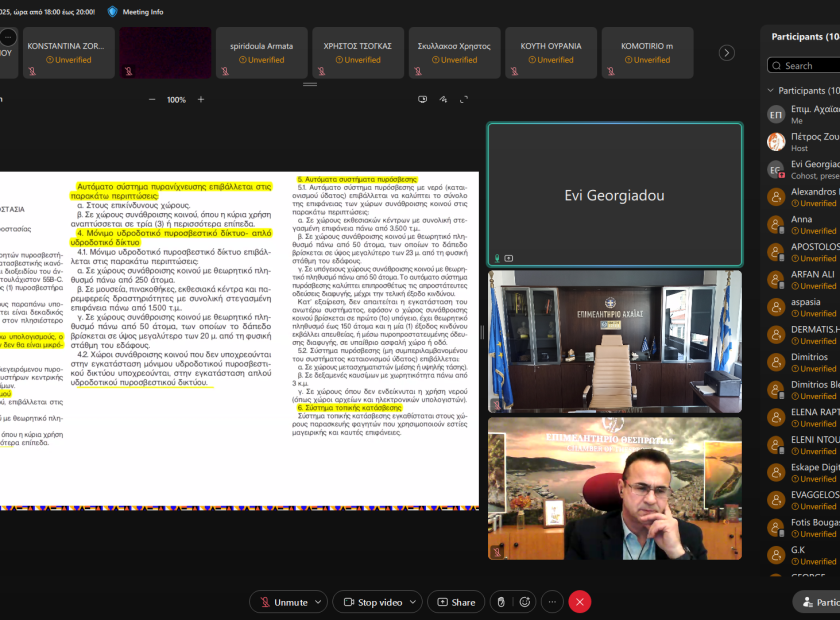Open the video options arrow beside Stop video
840x620 pixels.
[413, 602]
